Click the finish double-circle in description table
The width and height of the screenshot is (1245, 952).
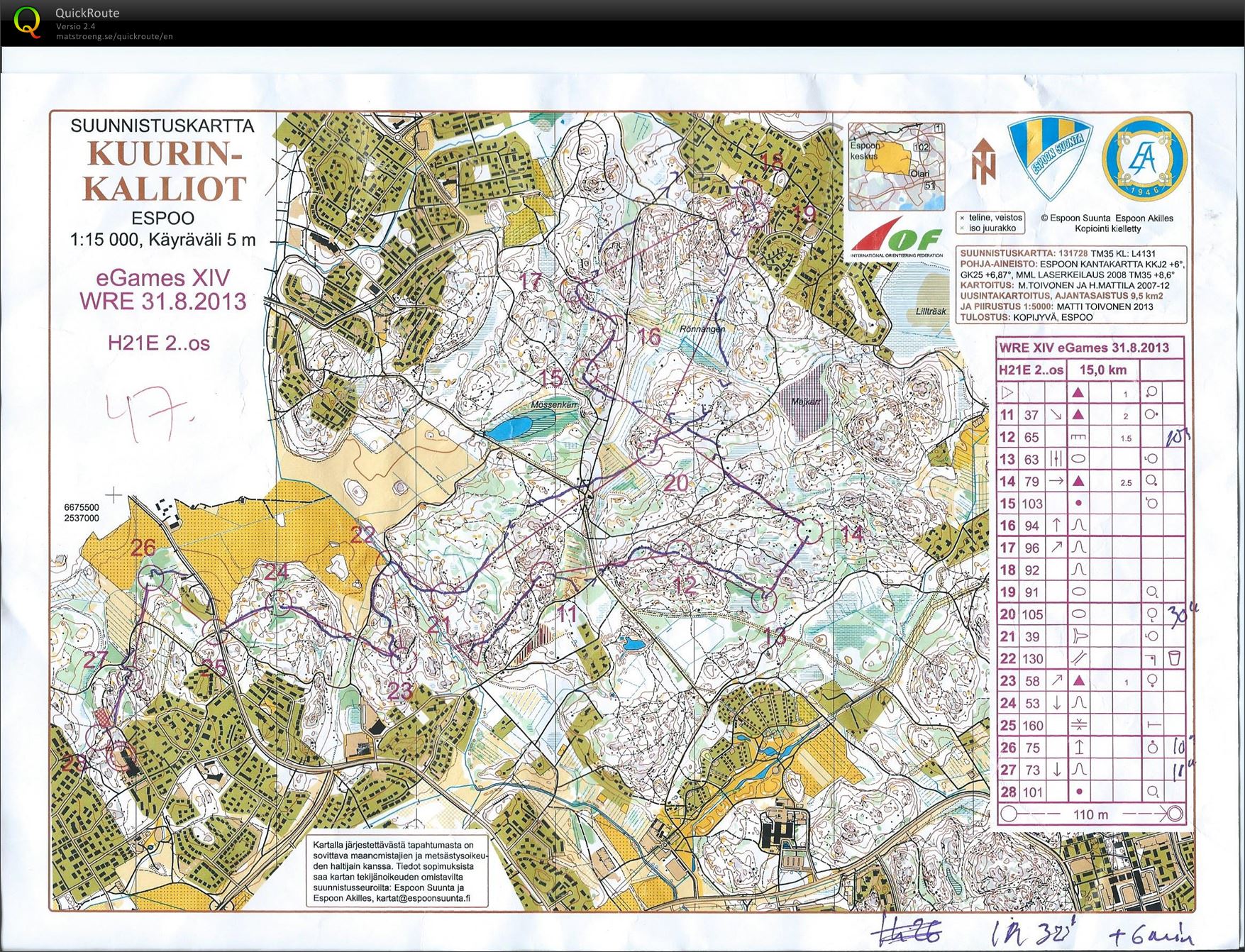[1174, 814]
